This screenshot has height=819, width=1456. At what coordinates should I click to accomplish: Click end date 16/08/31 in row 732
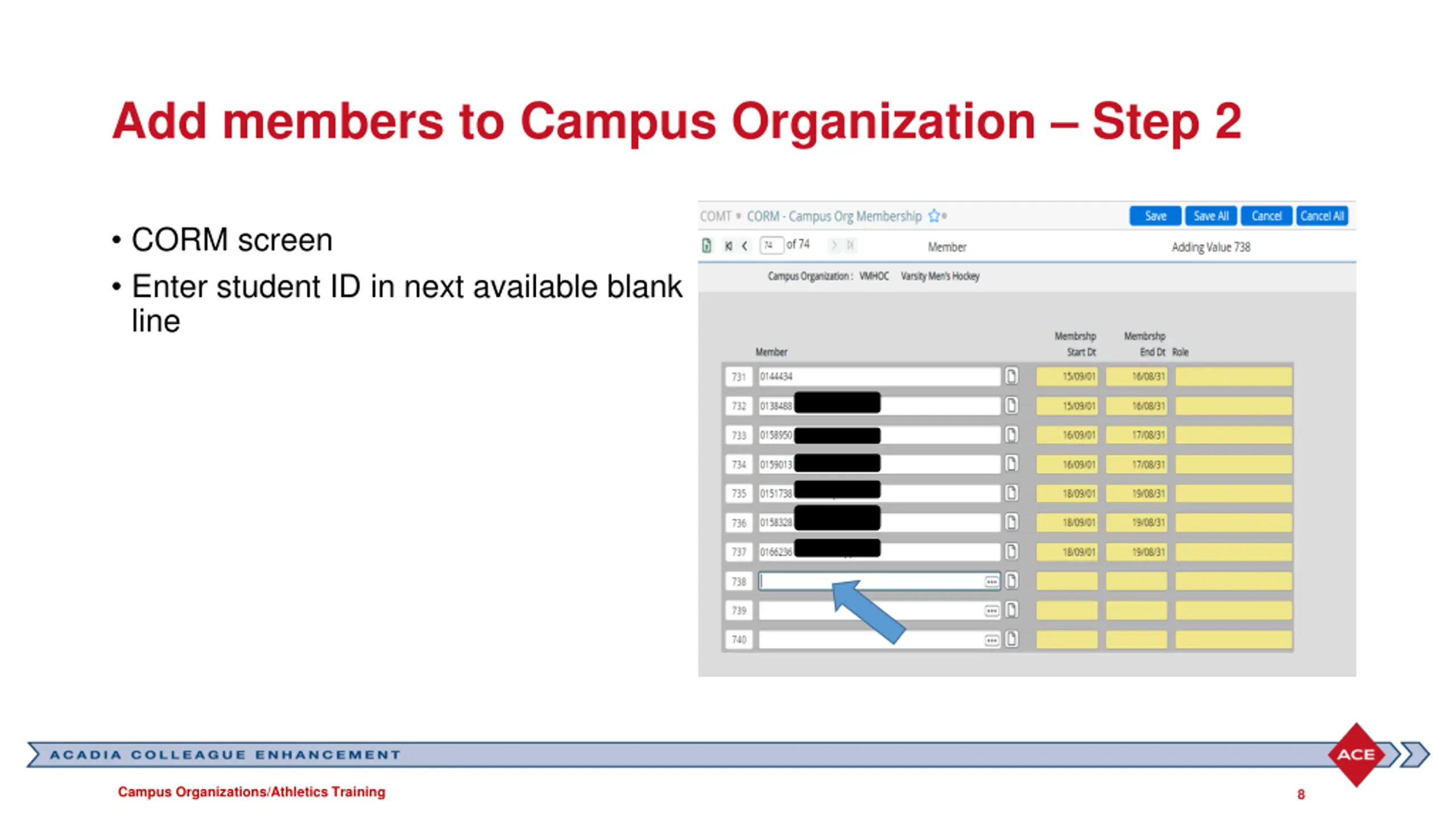[x=1136, y=406]
